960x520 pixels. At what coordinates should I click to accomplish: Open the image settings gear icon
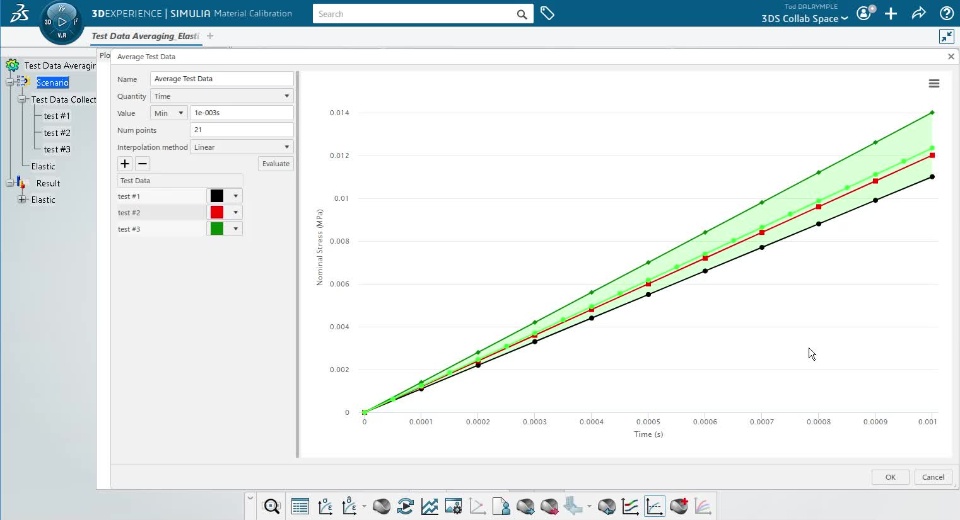click(x=453, y=507)
